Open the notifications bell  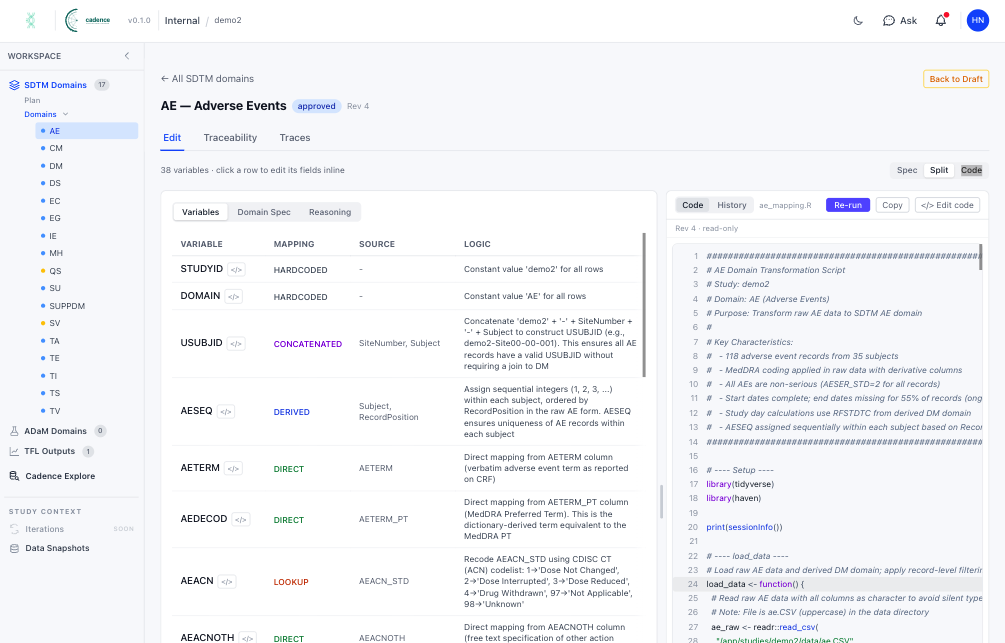941,21
